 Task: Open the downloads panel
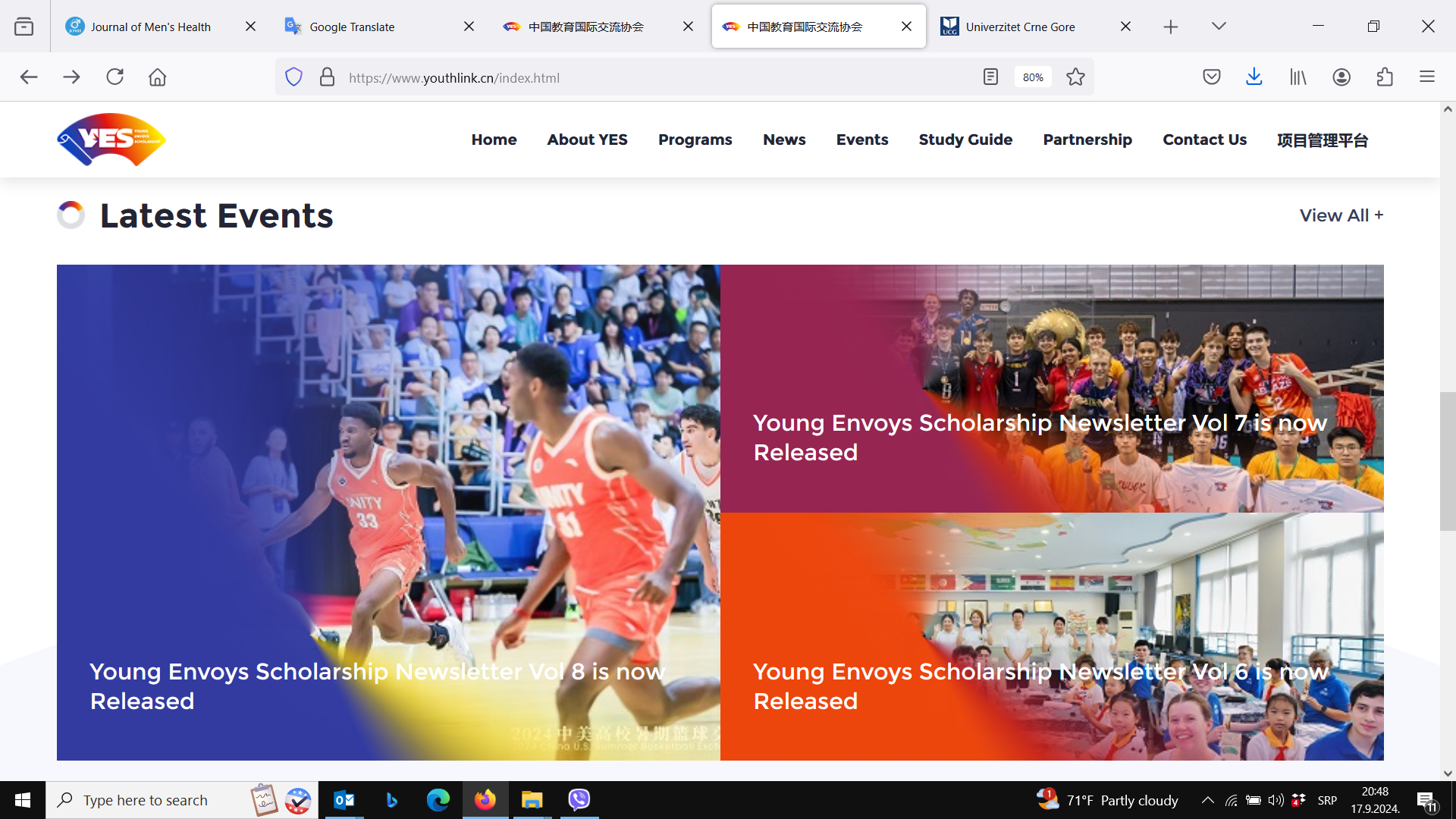point(1254,77)
